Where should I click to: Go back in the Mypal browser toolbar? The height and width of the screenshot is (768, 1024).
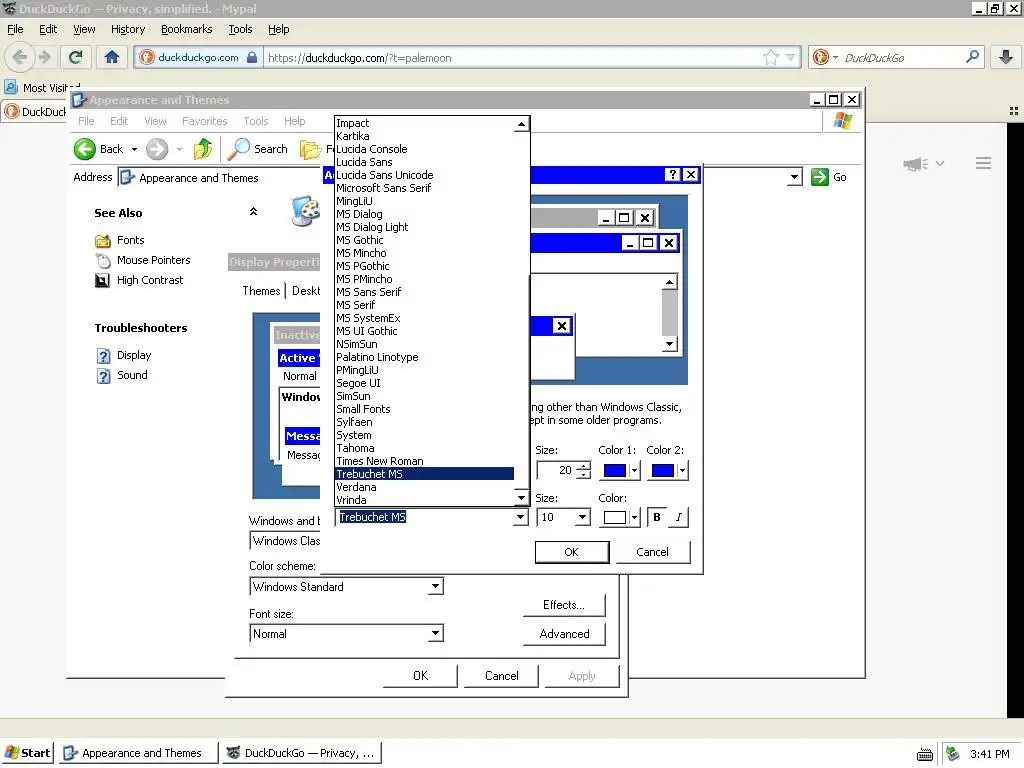[x=20, y=57]
